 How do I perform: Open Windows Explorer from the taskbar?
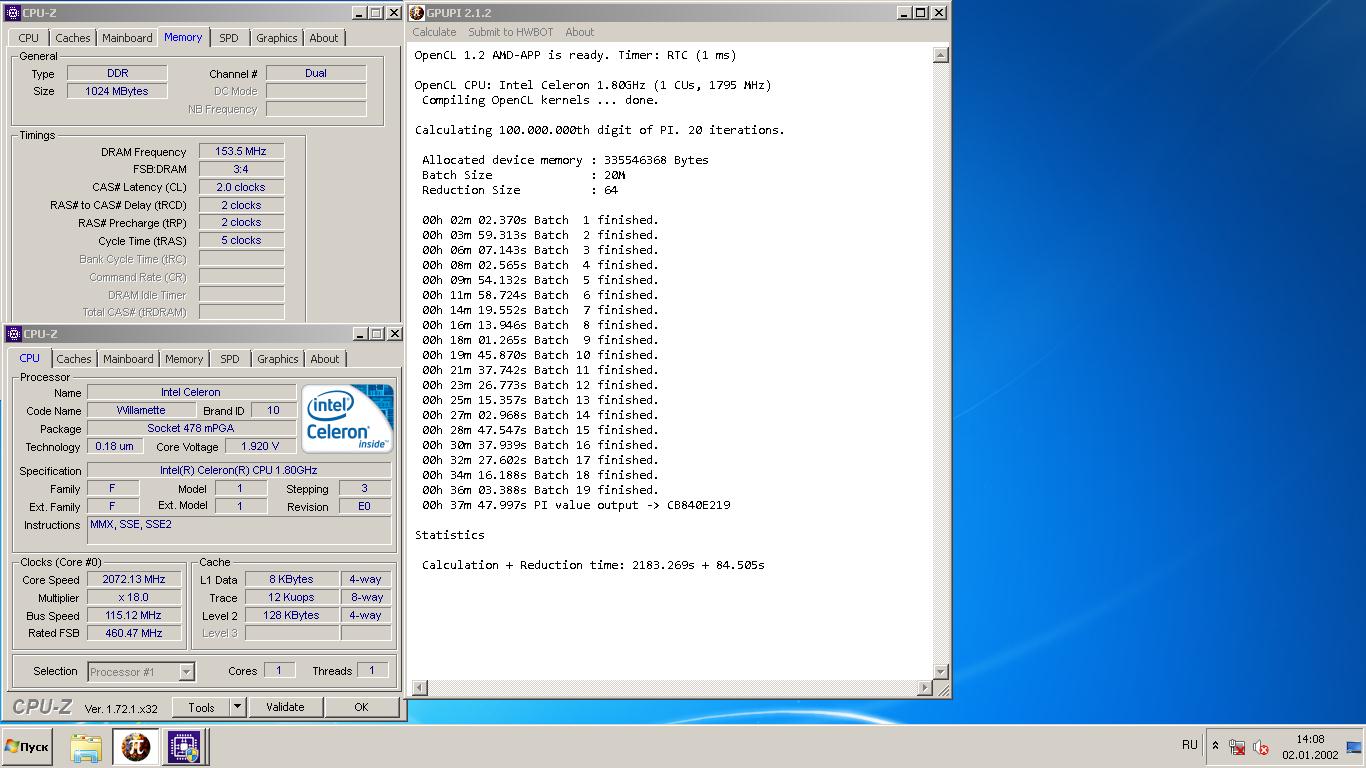pyautogui.click(x=86, y=747)
